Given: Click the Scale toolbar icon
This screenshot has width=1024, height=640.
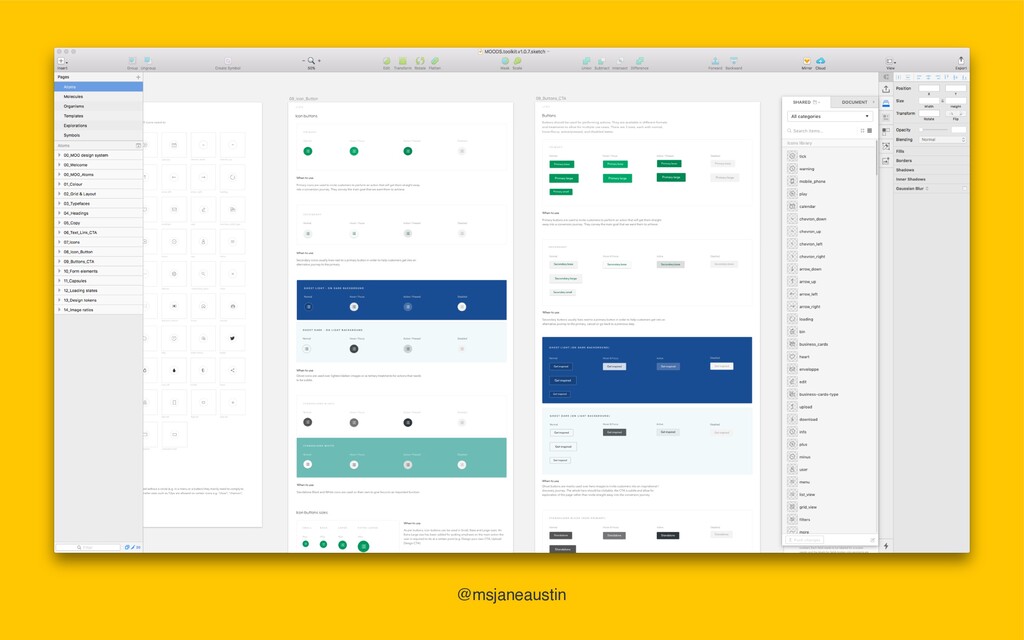Looking at the screenshot, I should point(517,62).
